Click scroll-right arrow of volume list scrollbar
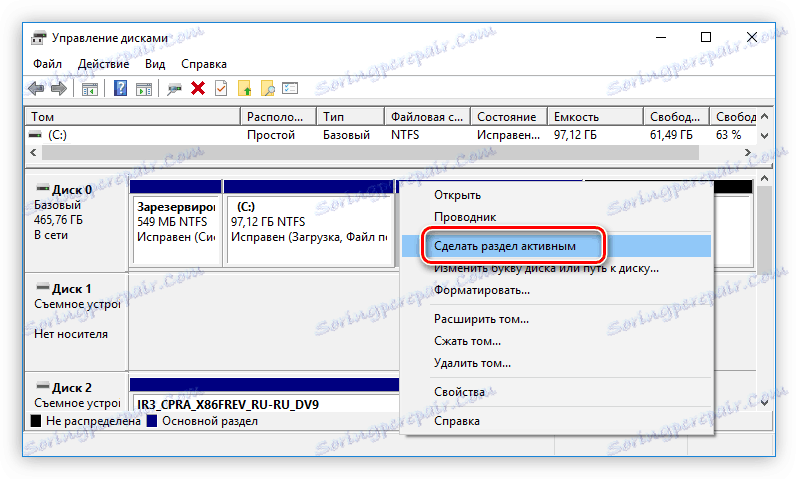 pyautogui.click(x=748, y=152)
